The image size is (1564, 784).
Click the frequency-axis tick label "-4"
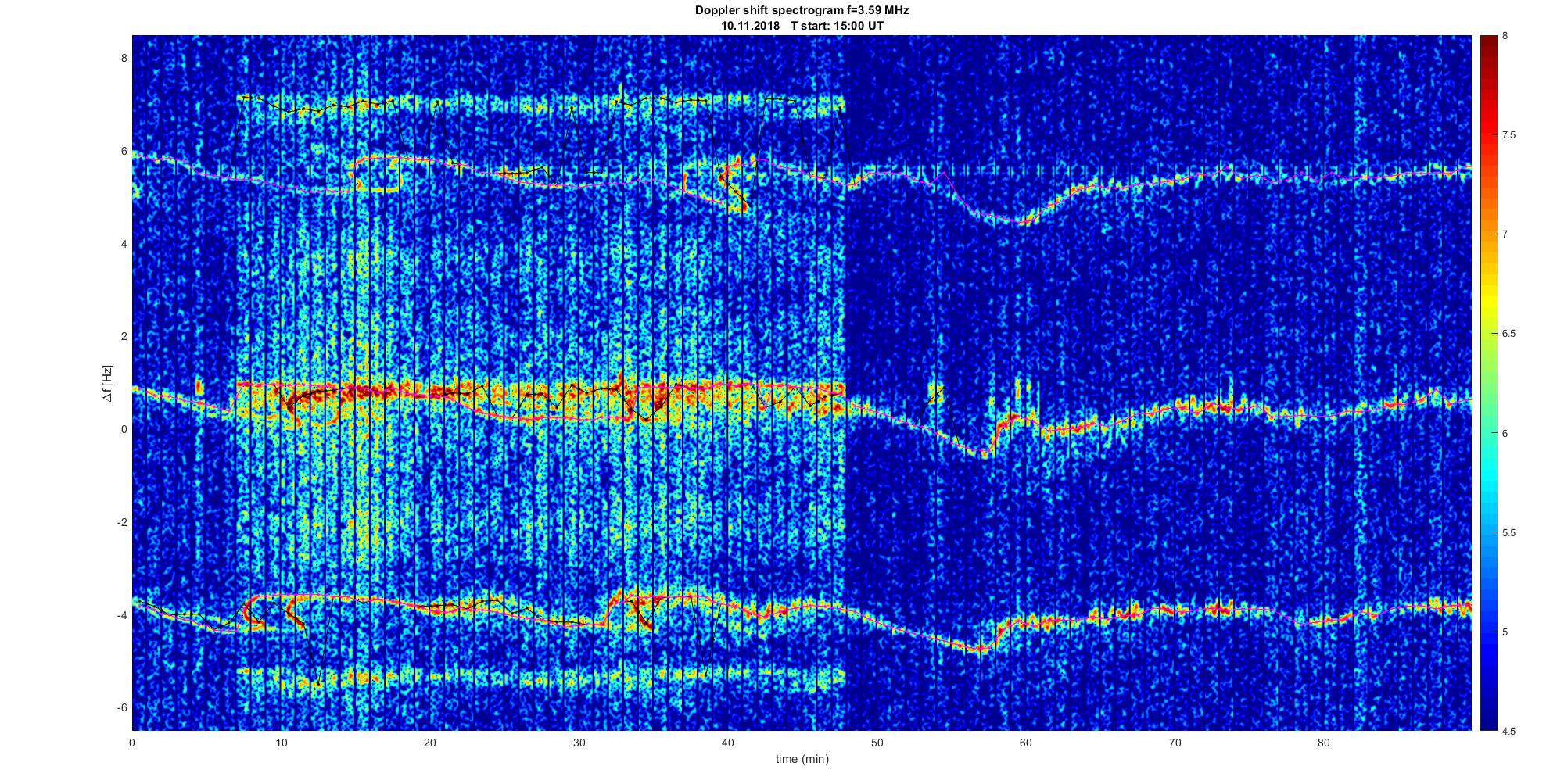coord(120,615)
